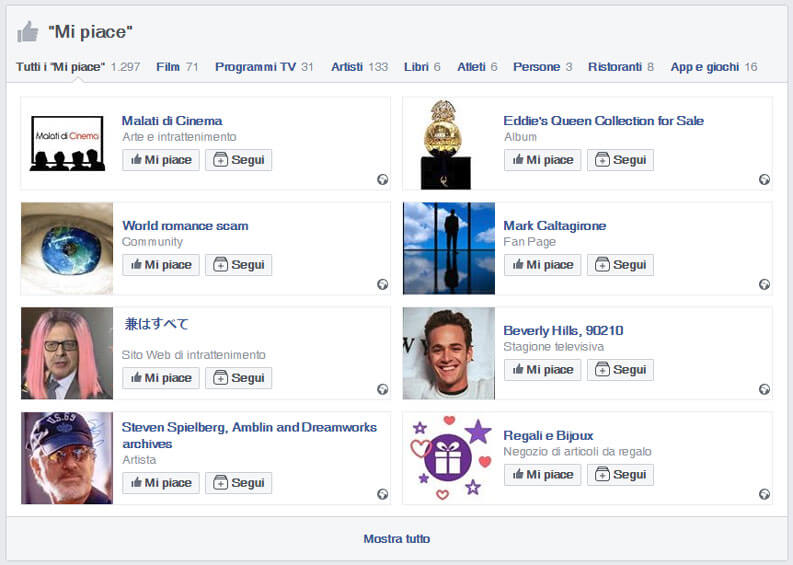Click the "Mi piace" section title
793x565 pixels.
[90, 32]
